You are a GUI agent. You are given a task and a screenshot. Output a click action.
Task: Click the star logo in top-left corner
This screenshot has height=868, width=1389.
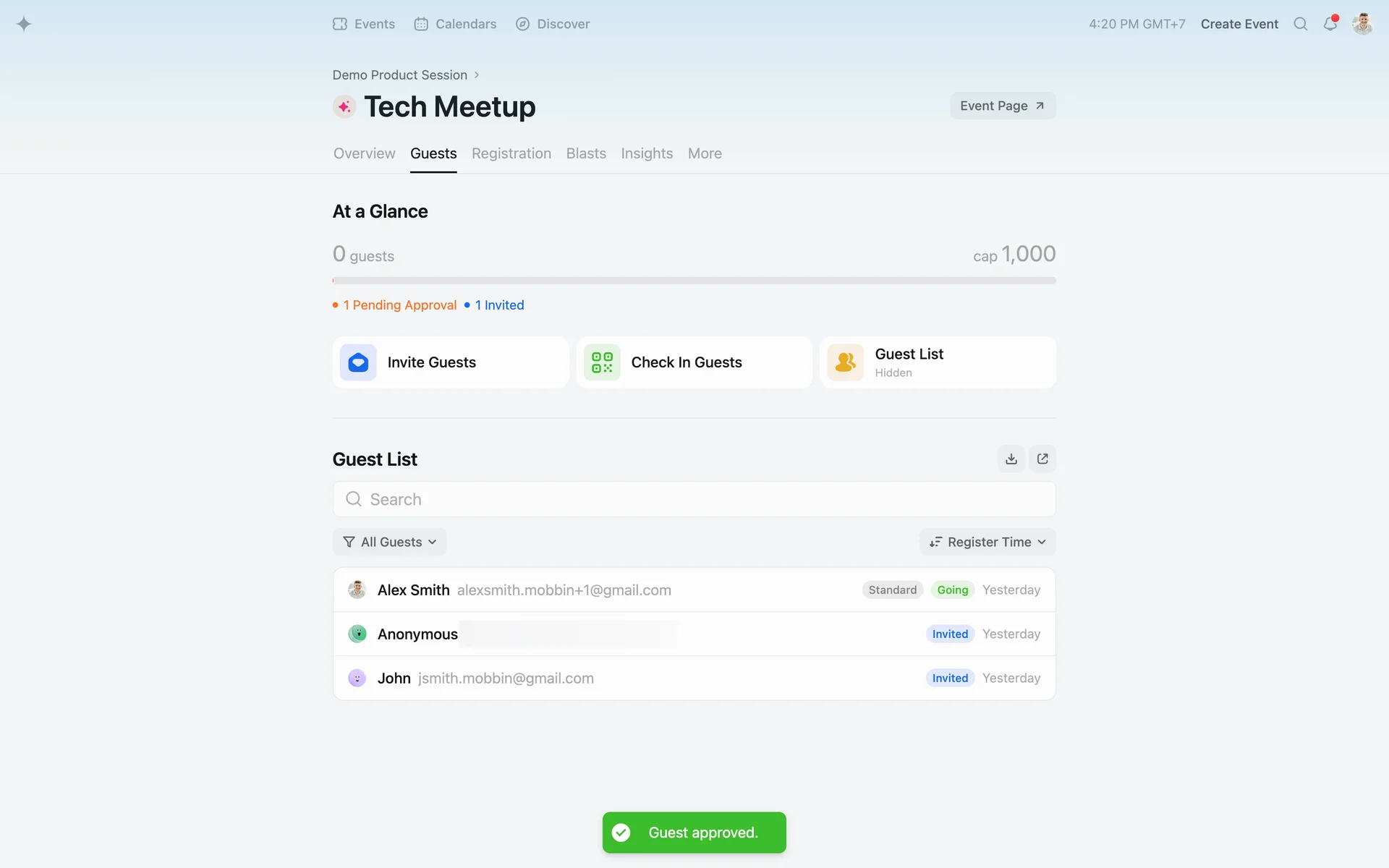point(24,24)
